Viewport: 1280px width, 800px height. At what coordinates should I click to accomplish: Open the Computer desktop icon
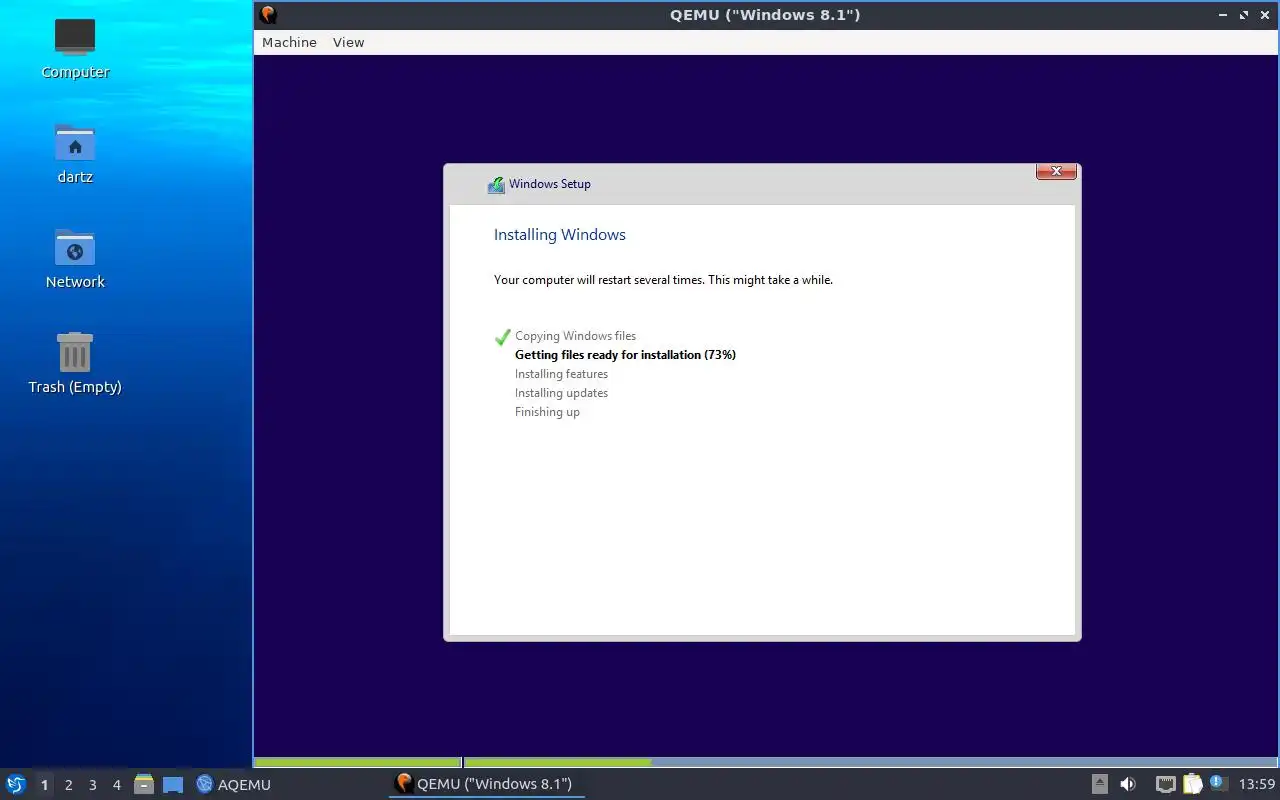(75, 48)
